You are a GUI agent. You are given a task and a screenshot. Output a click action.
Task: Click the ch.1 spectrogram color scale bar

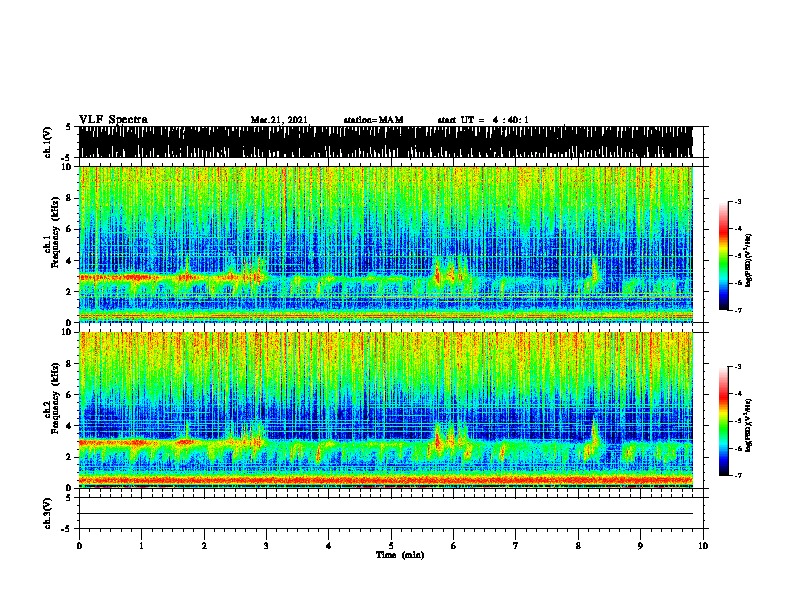[x=724, y=256]
